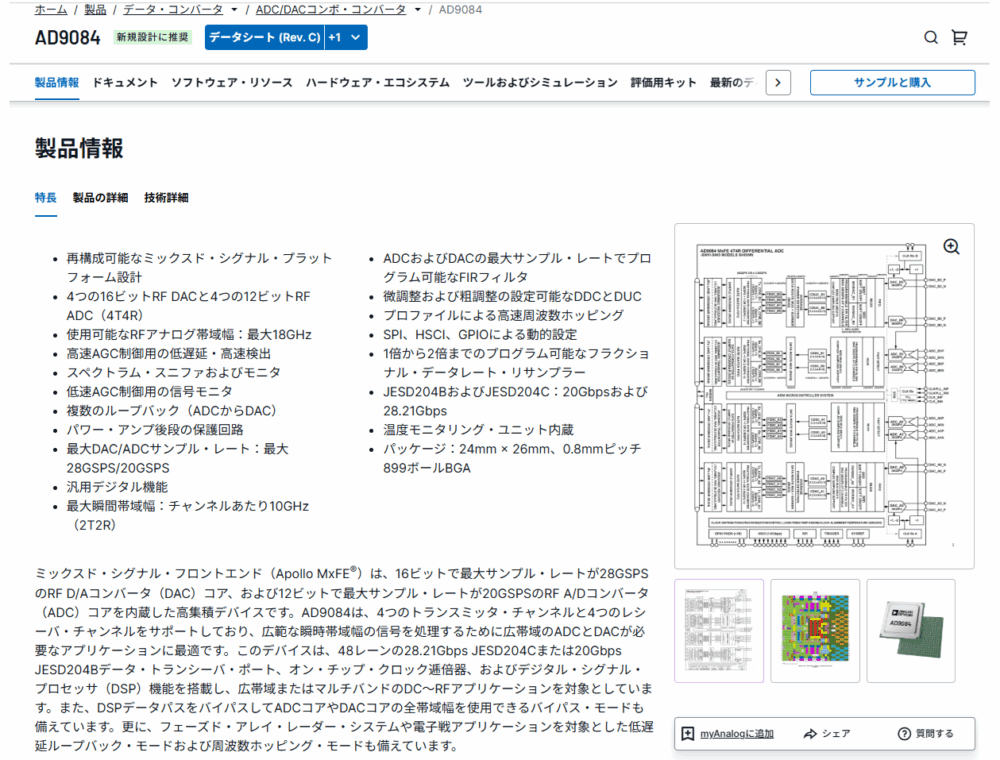The width and height of the screenshot is (1000, 760).
Task: Zoom the block diagram with magnifier icon
Action: 951,247
